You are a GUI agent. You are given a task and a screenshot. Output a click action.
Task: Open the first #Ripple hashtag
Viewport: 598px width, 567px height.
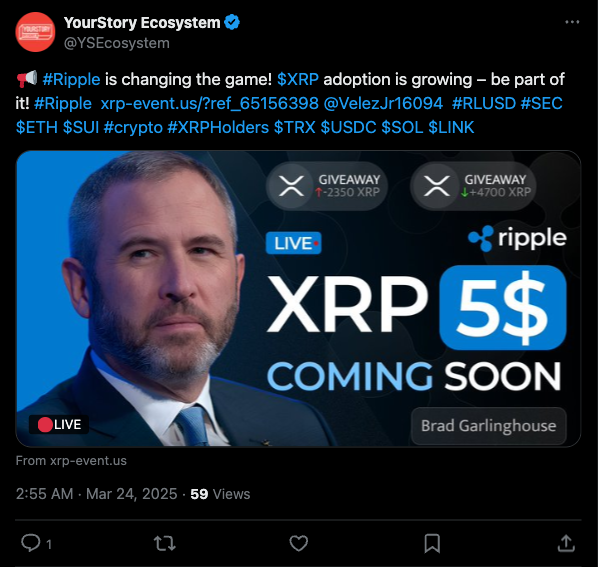71,79
